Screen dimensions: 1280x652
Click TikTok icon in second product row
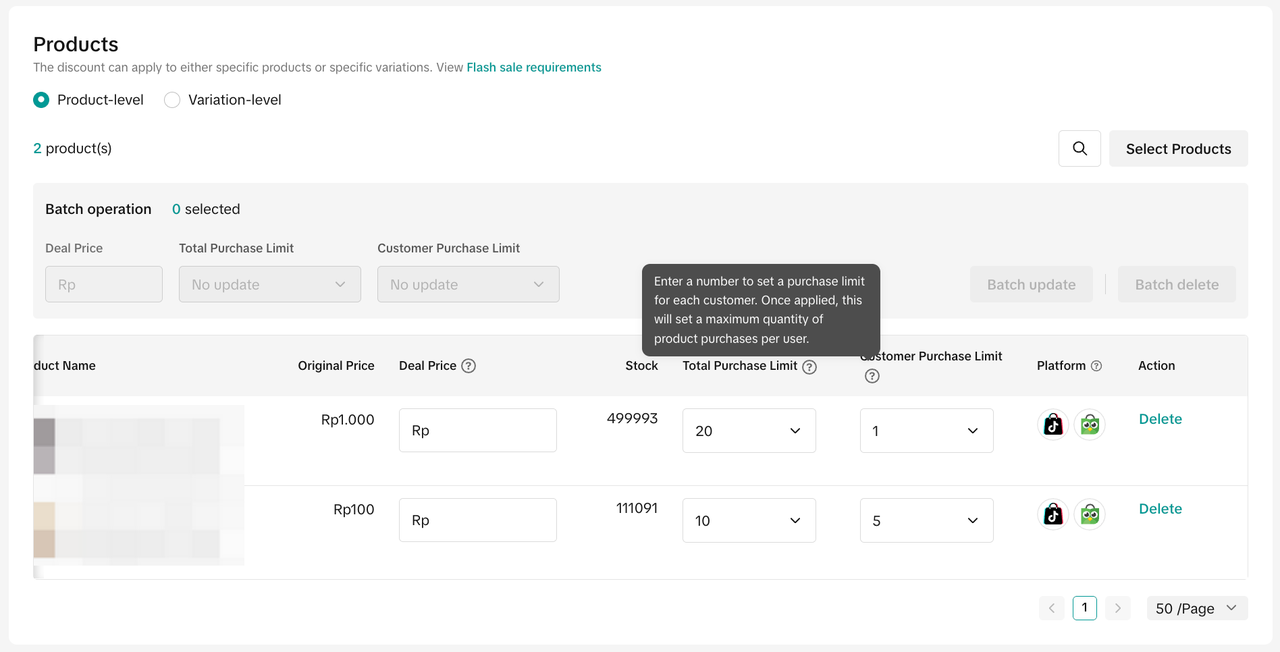[1053, 514]
